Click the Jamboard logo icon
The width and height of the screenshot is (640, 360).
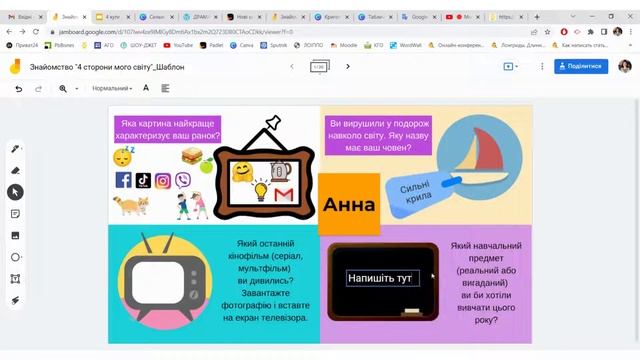(16, 67)
